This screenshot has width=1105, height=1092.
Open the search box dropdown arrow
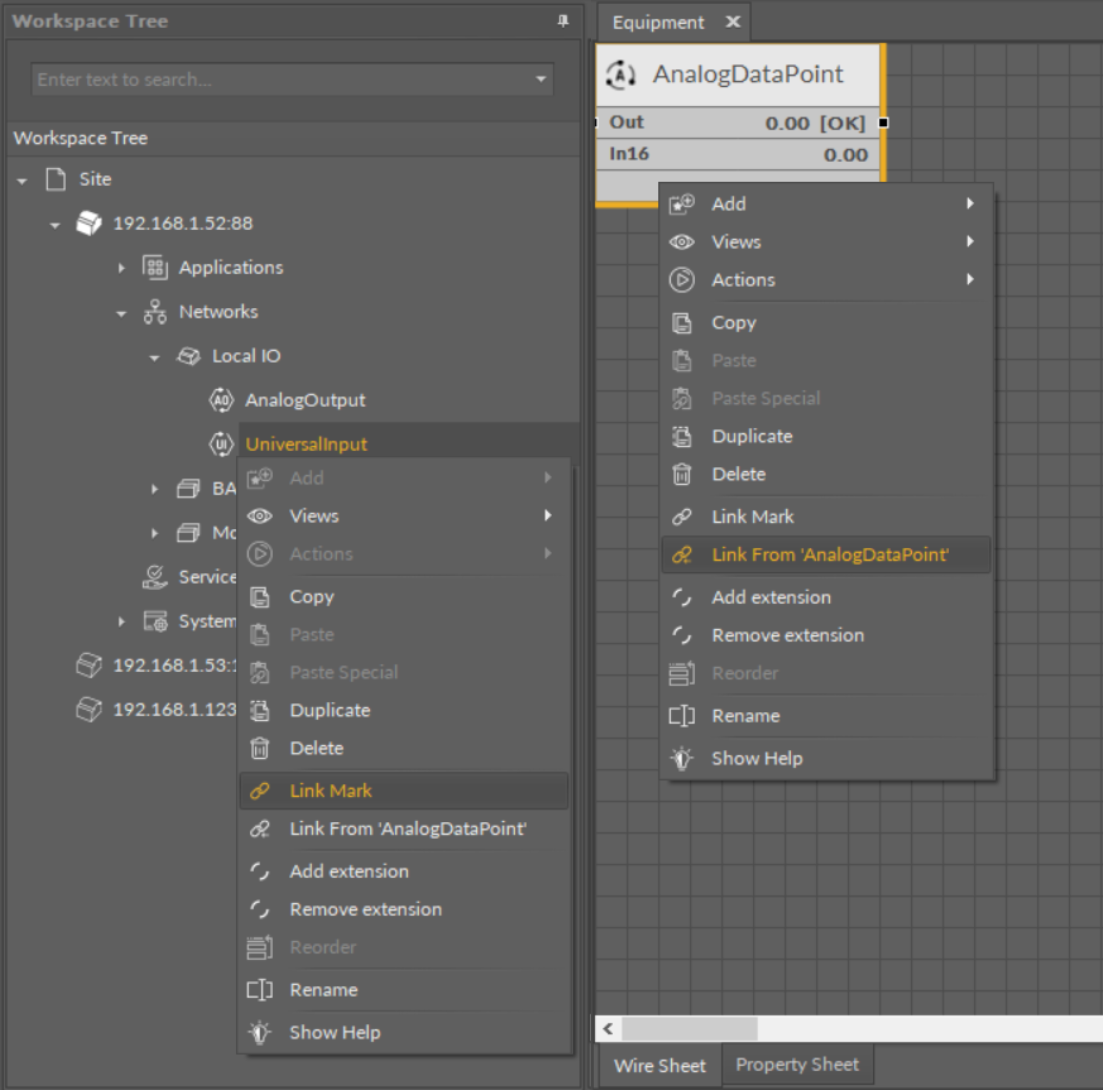point(541,79)
